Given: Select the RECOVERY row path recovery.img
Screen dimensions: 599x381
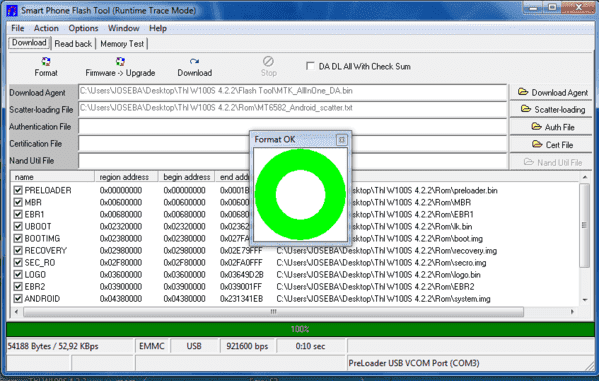Looking at the screenshot, I should click(x=387, y=251).
